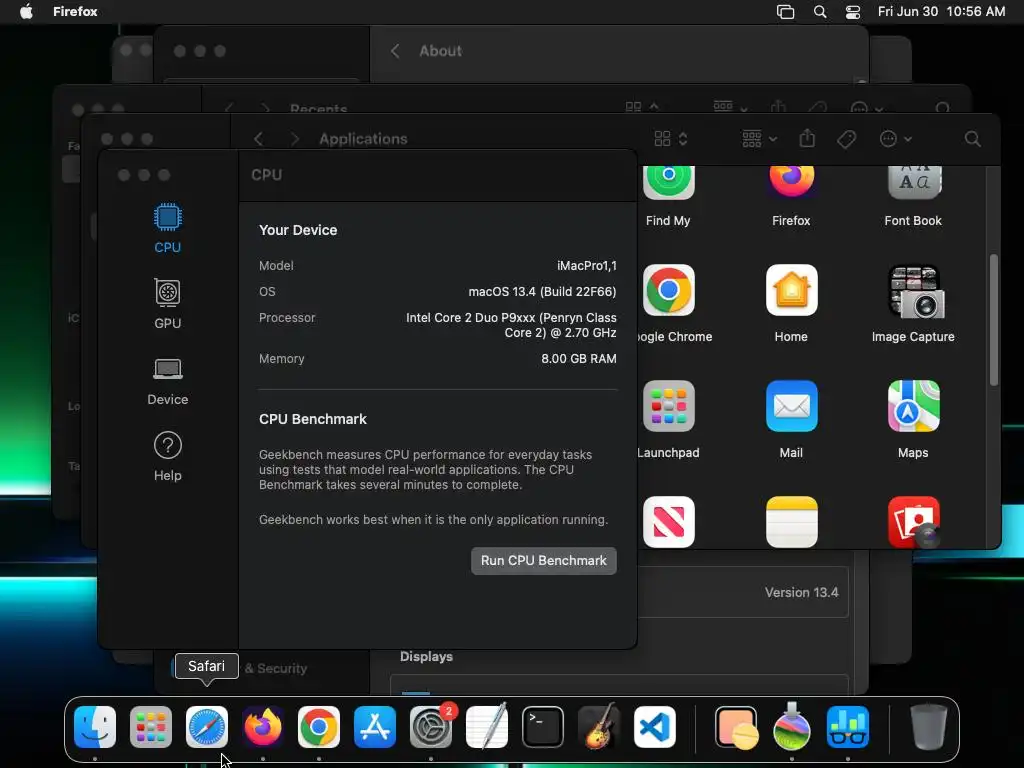Image resolution: width=1024 pixels, height=768 pixels.
Task: Click the Stage Manager icon in menu bar
Action: point(785,11)
